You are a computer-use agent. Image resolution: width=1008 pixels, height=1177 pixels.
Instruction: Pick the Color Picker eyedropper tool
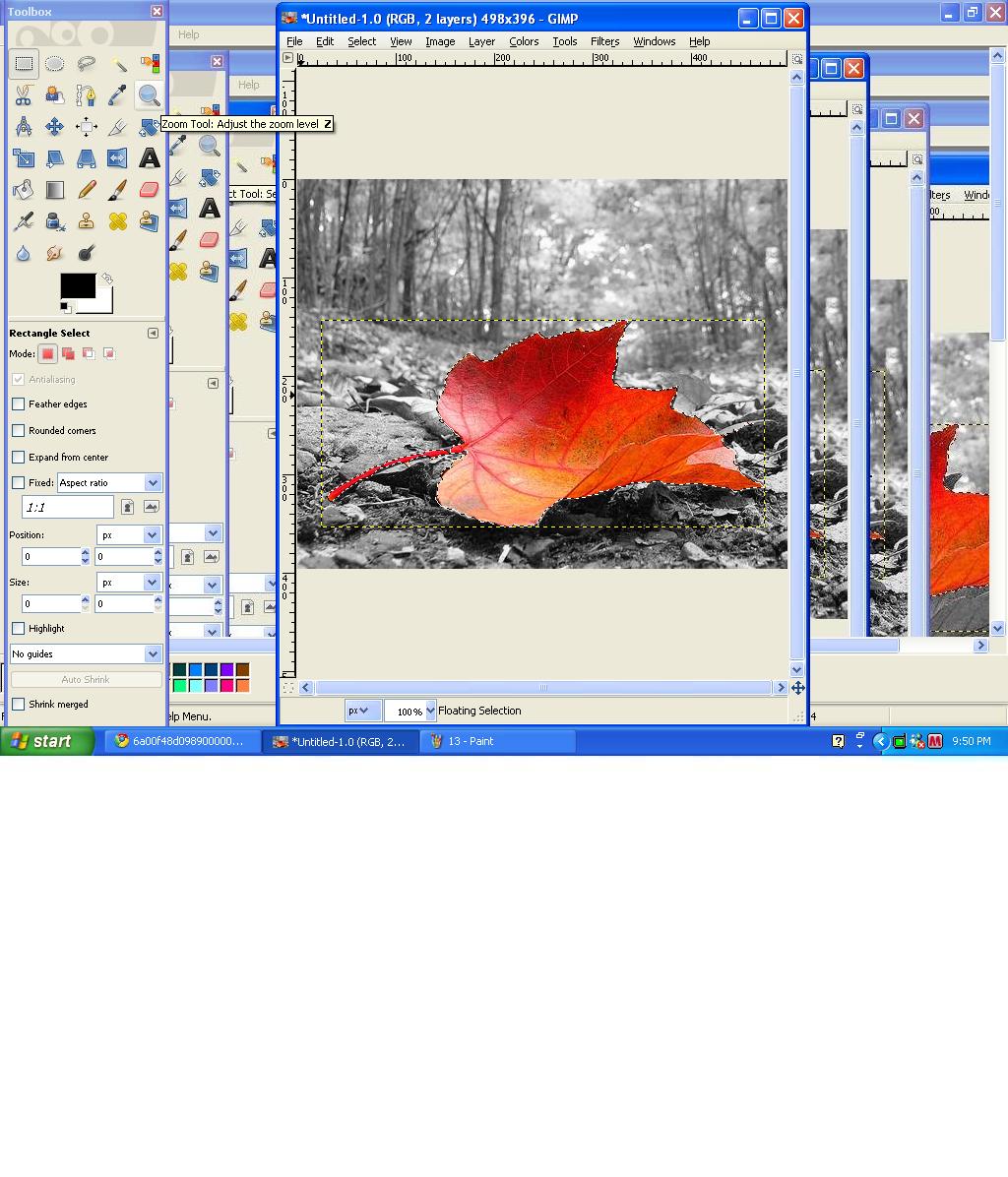(118, 95)
